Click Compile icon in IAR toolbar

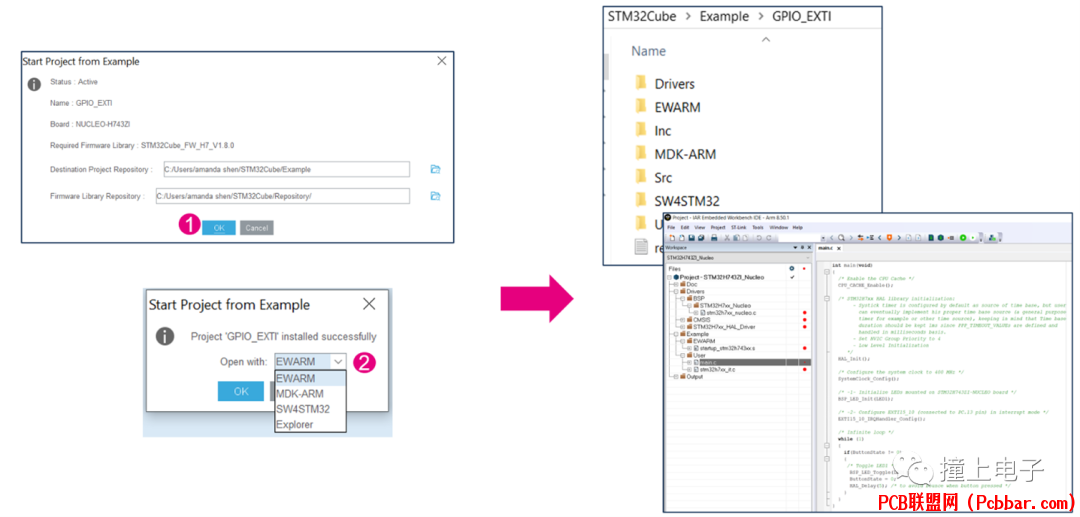(931, 238)
